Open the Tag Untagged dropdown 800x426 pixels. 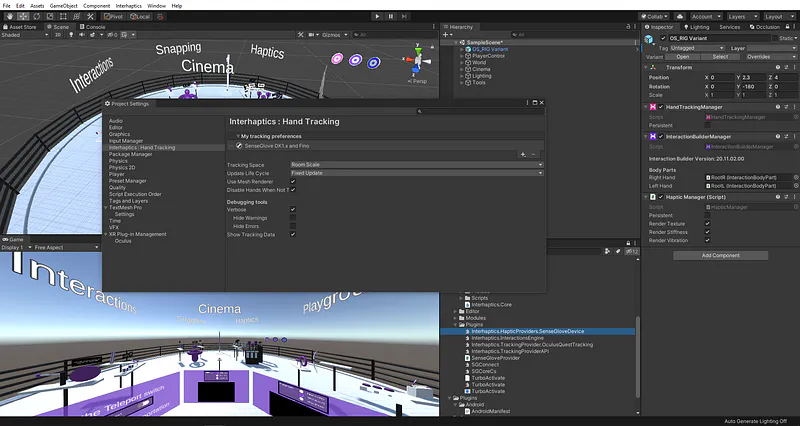[697, 48]
